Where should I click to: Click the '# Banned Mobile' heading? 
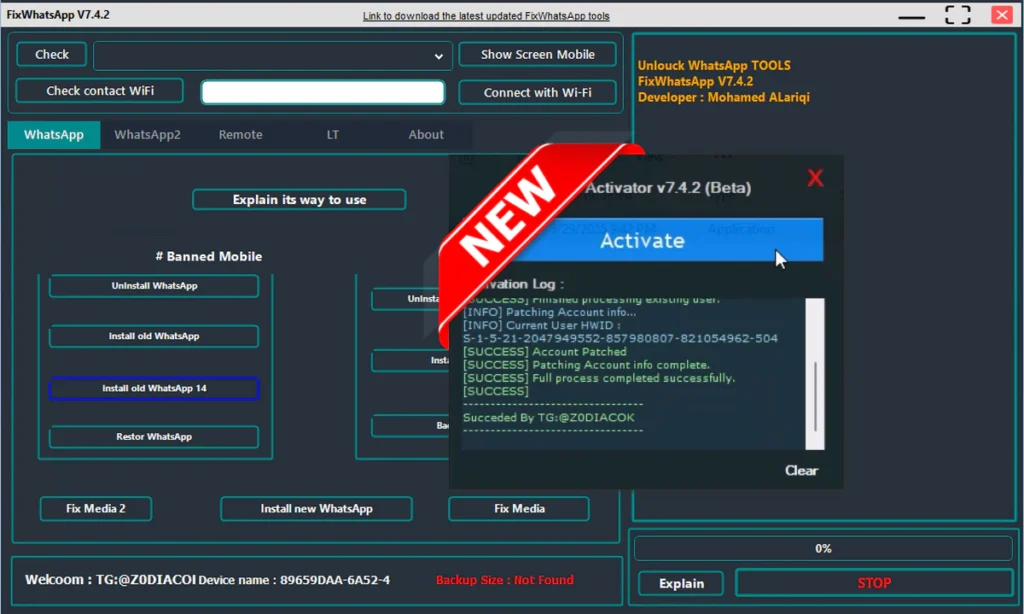pyautogui.click(x=209, y=256)
